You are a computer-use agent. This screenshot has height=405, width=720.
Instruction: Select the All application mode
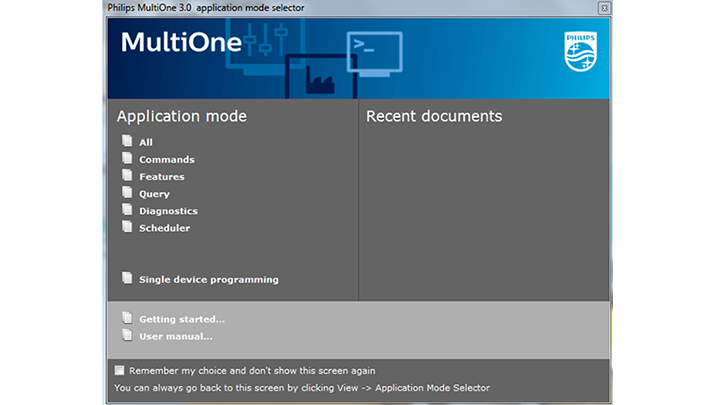coord(146,142)
